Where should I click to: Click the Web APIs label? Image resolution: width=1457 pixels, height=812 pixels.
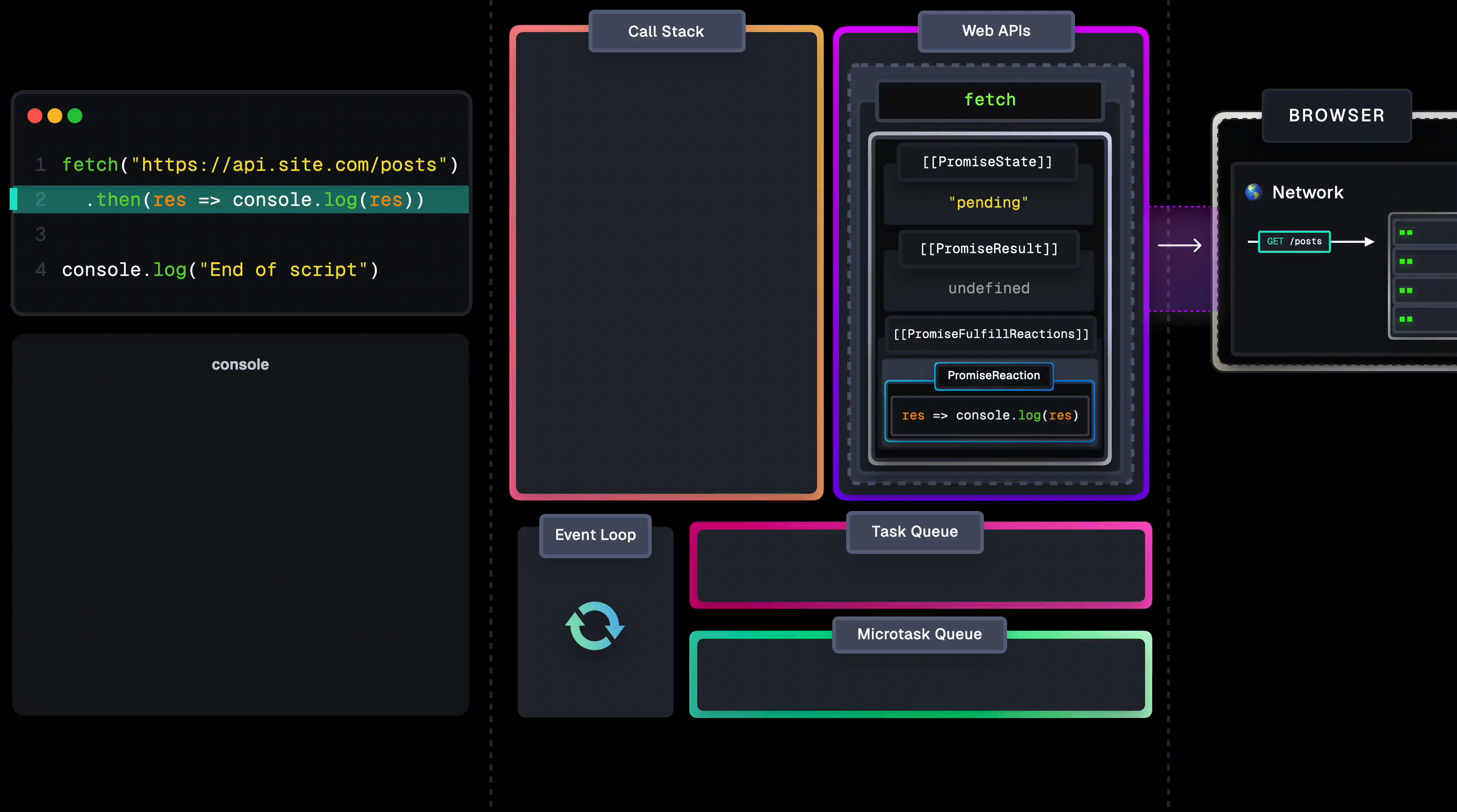click(996, 31)
